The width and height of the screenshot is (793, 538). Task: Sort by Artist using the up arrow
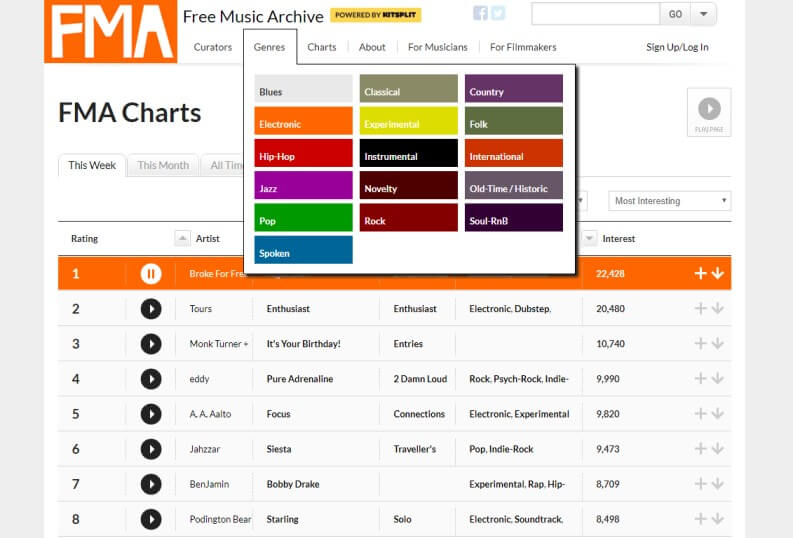pos(182,238)
